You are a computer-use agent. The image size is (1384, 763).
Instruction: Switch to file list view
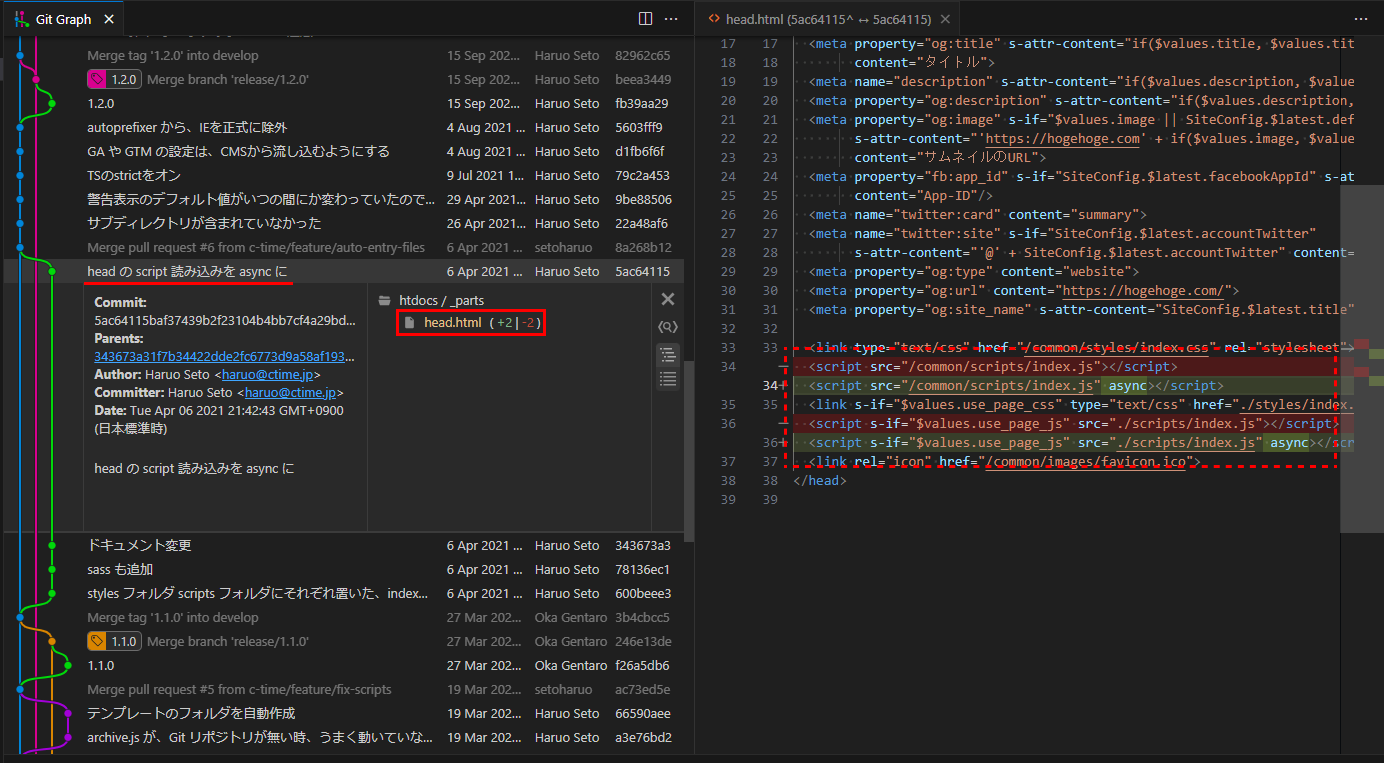click(668, 378)
